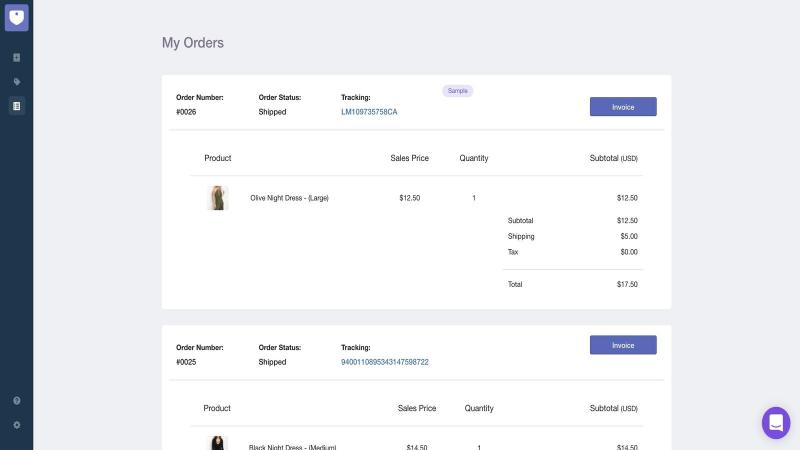
Task: Click the Shipped status of order #0026
Action: pyautogui.click(x=272, y=112)
